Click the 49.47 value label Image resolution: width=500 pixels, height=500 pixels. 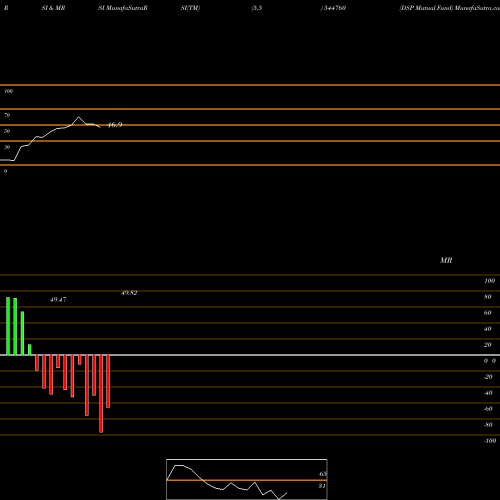[58, 300]
